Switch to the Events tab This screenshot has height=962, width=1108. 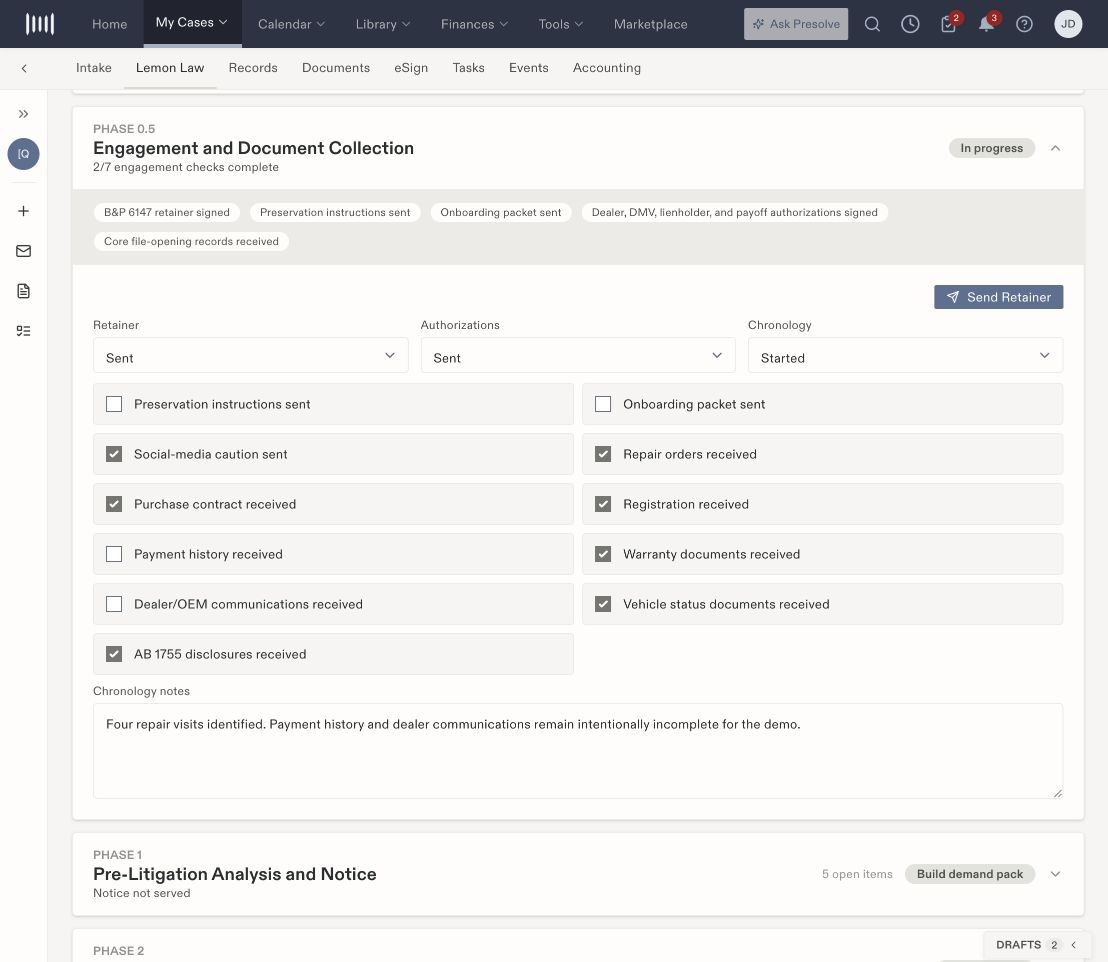point(529,68)
